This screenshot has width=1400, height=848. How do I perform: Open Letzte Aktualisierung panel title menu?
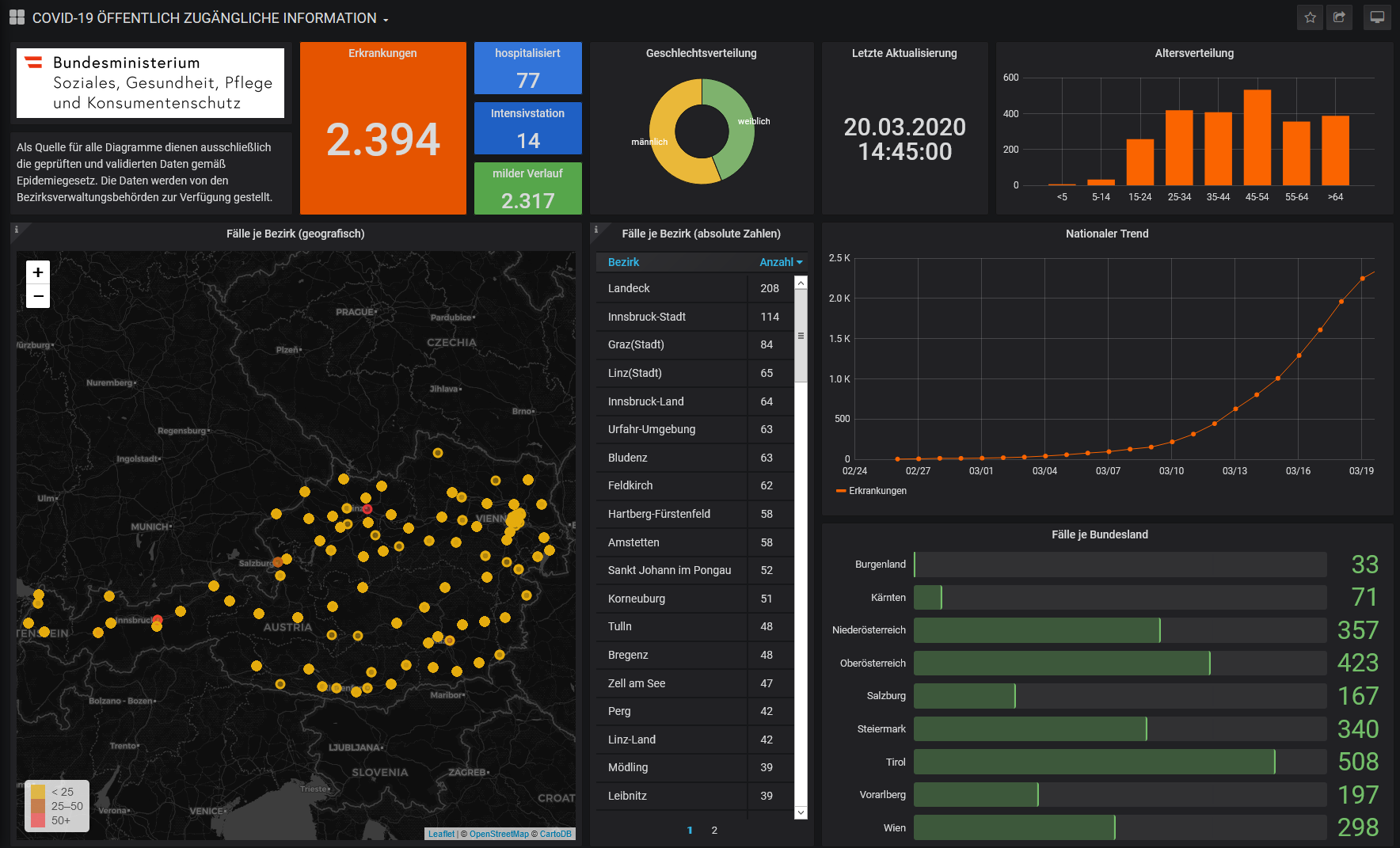pyautogui.click(x=904, y=53)
